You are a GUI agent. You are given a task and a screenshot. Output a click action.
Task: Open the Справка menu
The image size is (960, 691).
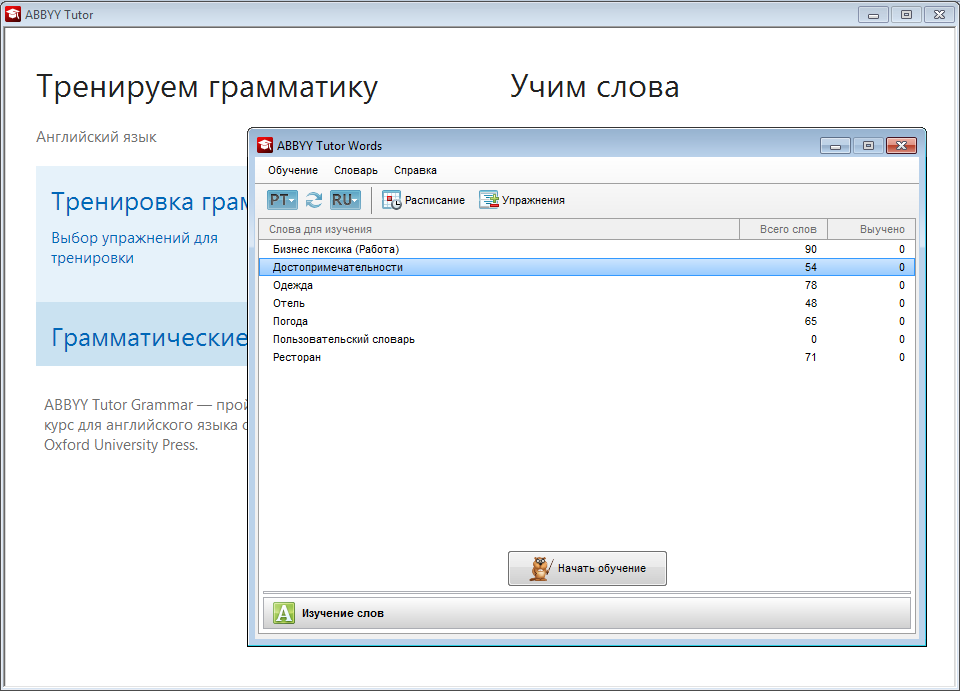coord(415,170)
